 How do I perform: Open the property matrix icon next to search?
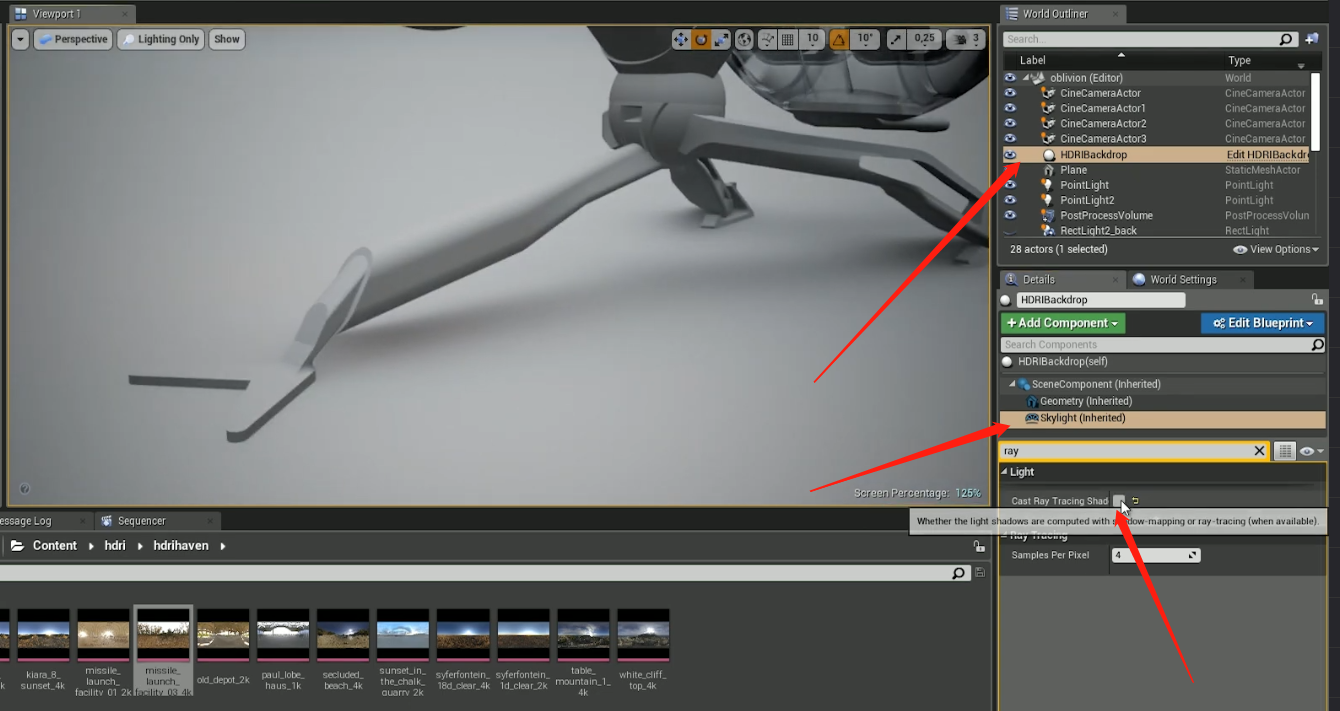(1285, 451)
